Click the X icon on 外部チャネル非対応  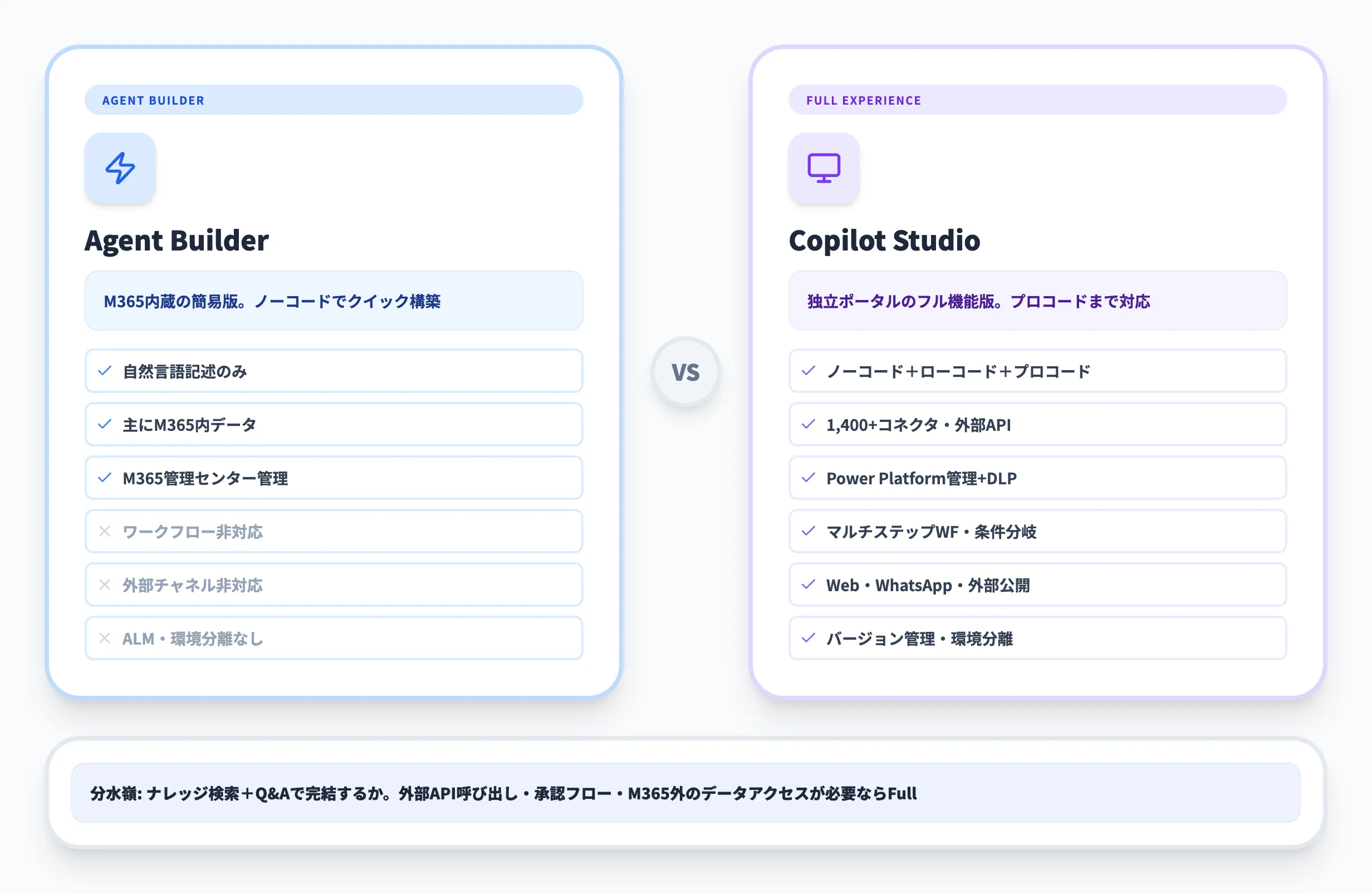pos(105,585)
